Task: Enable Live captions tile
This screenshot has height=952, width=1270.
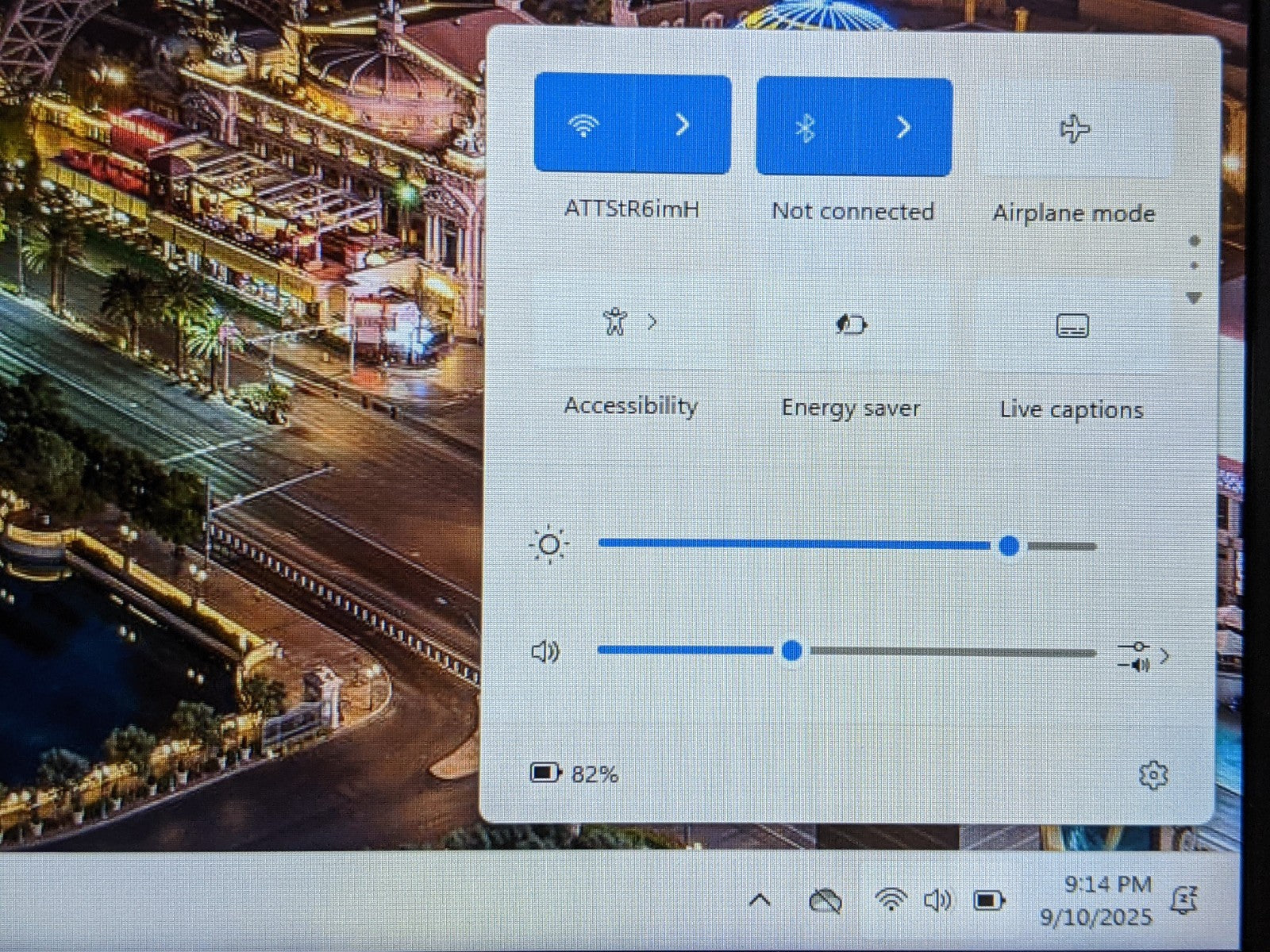Action: click(1072, 326)
